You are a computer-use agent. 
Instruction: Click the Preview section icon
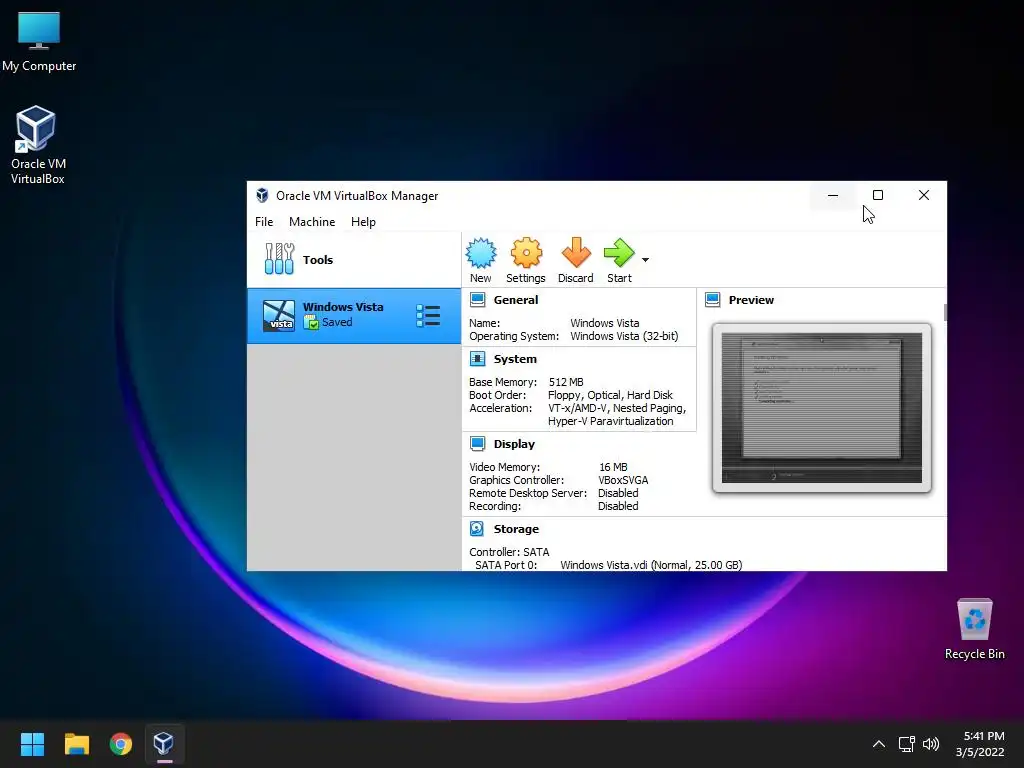712,300
